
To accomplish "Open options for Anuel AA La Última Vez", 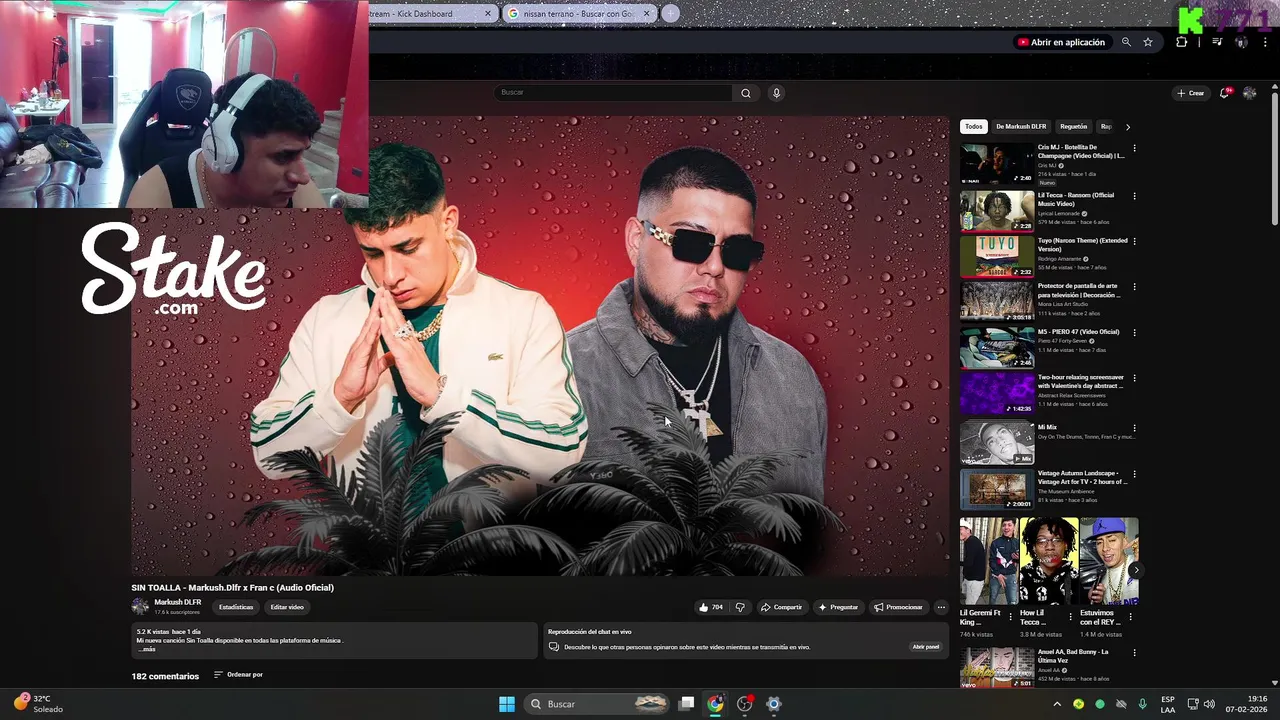I will point(1134,652).
